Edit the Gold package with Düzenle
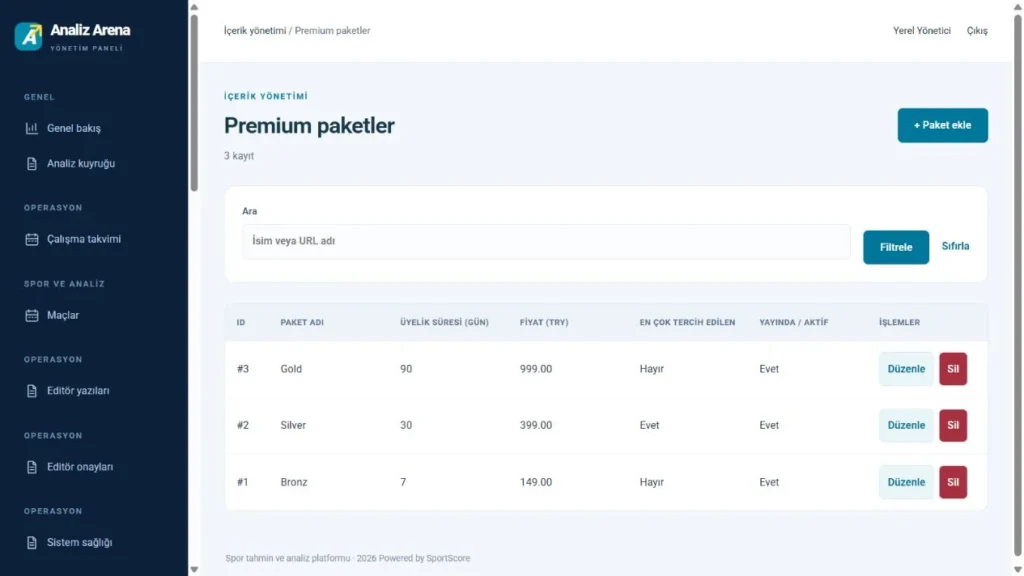Screen dimensions: 1024x576 coord(906,369)
